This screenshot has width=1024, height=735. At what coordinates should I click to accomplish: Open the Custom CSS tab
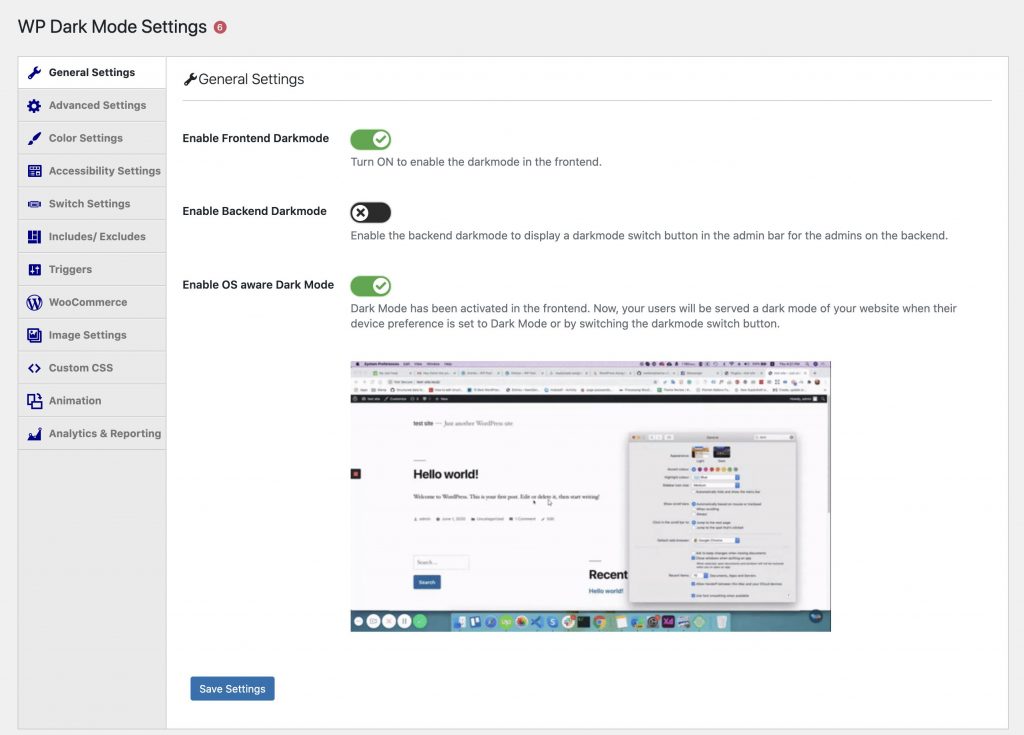[92, 368]
